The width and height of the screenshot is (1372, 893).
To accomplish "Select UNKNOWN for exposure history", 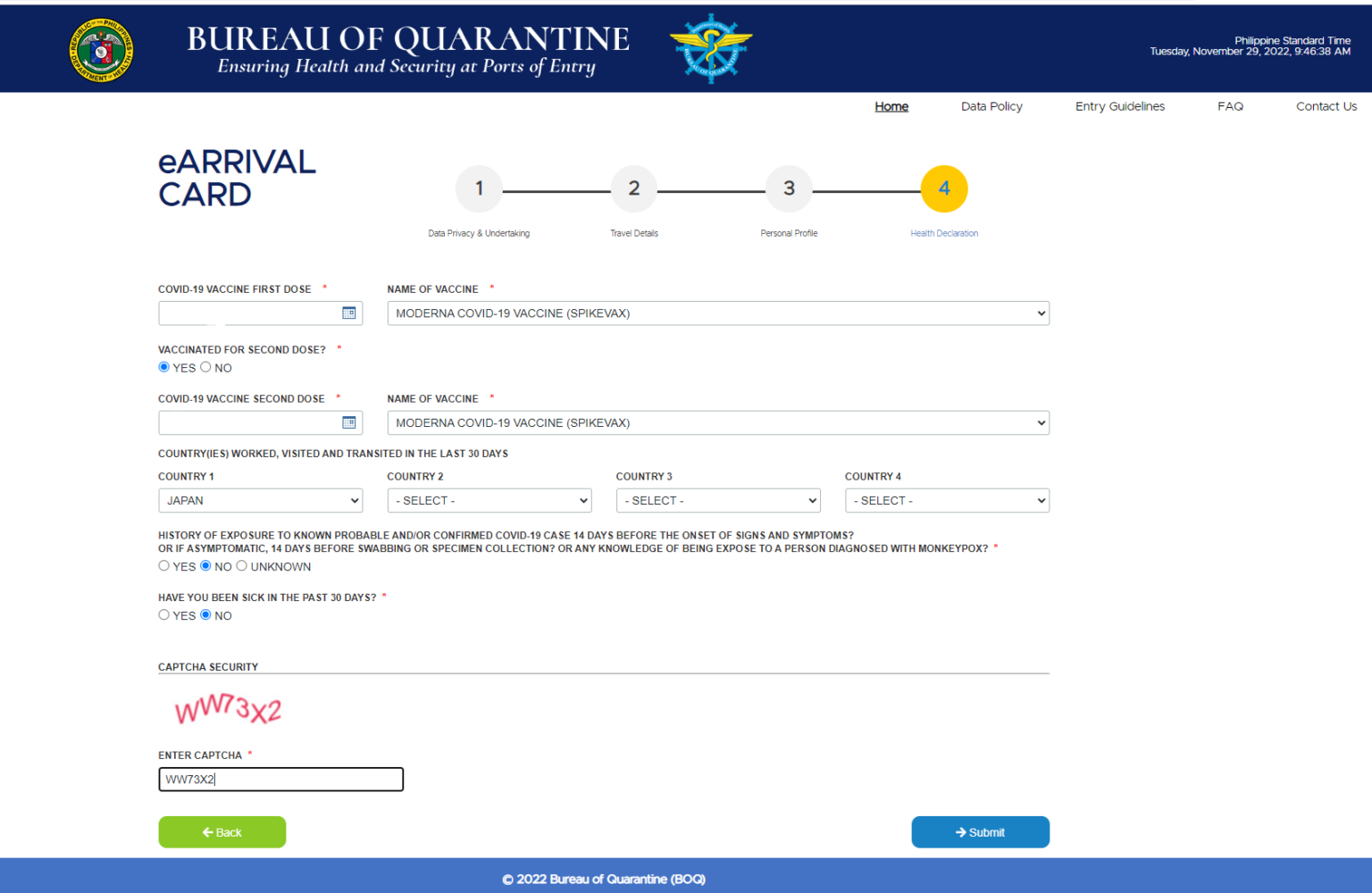I will (242, 566).
